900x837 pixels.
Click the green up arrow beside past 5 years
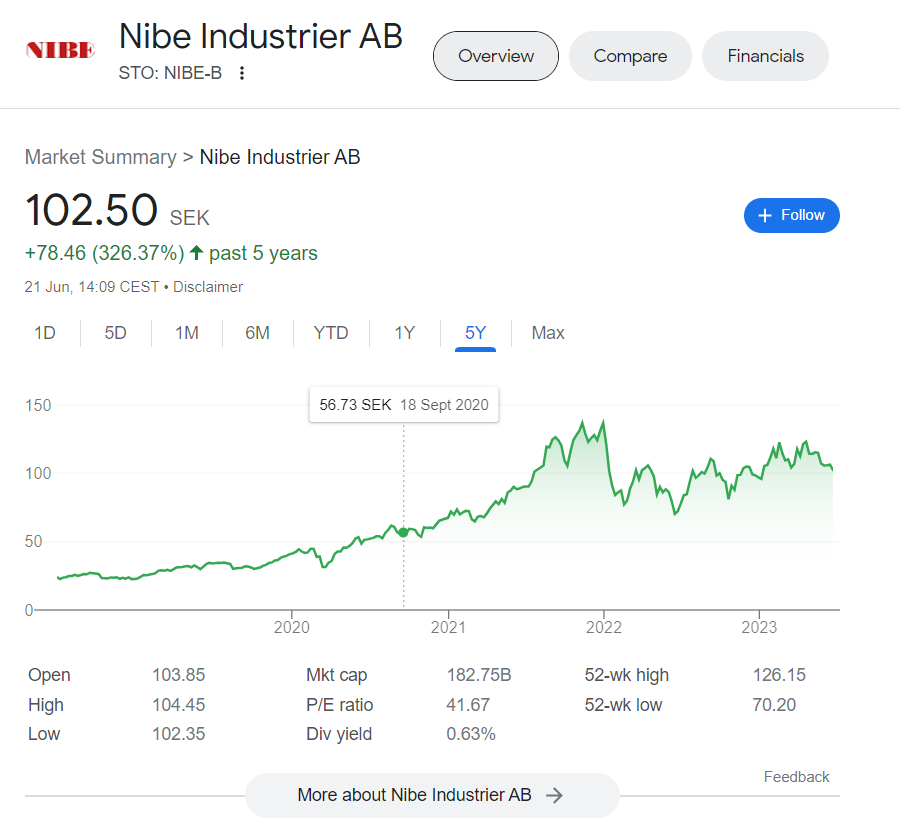click(x=196, y=253)
